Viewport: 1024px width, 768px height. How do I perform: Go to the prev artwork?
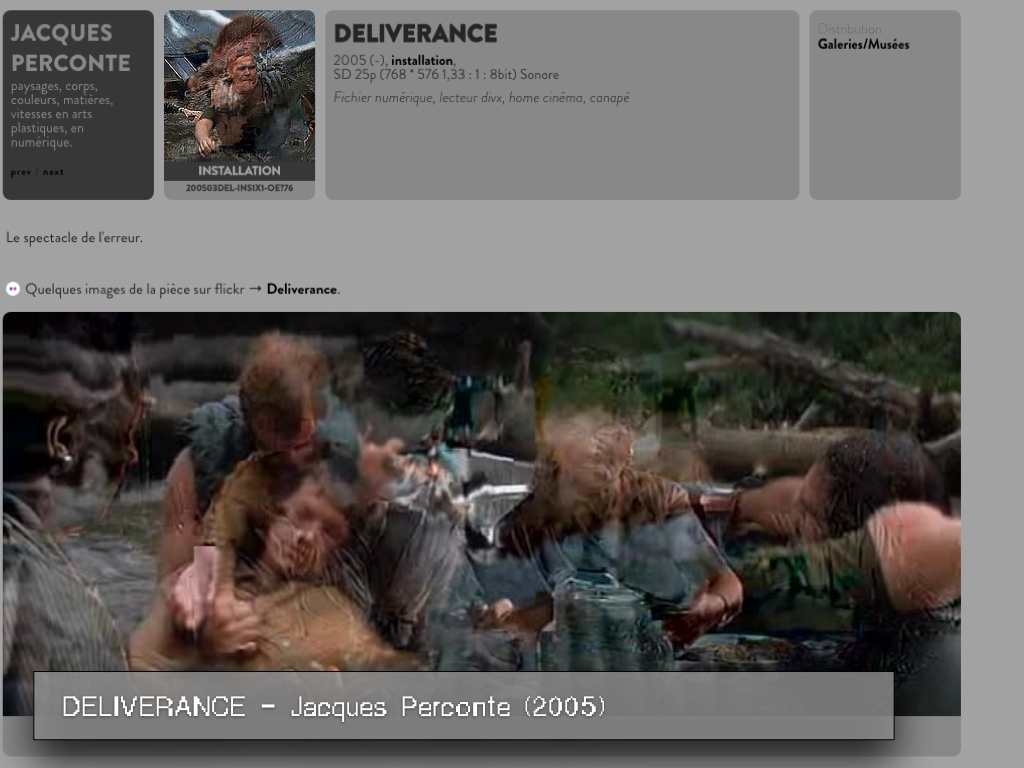(x=20, y=172)
